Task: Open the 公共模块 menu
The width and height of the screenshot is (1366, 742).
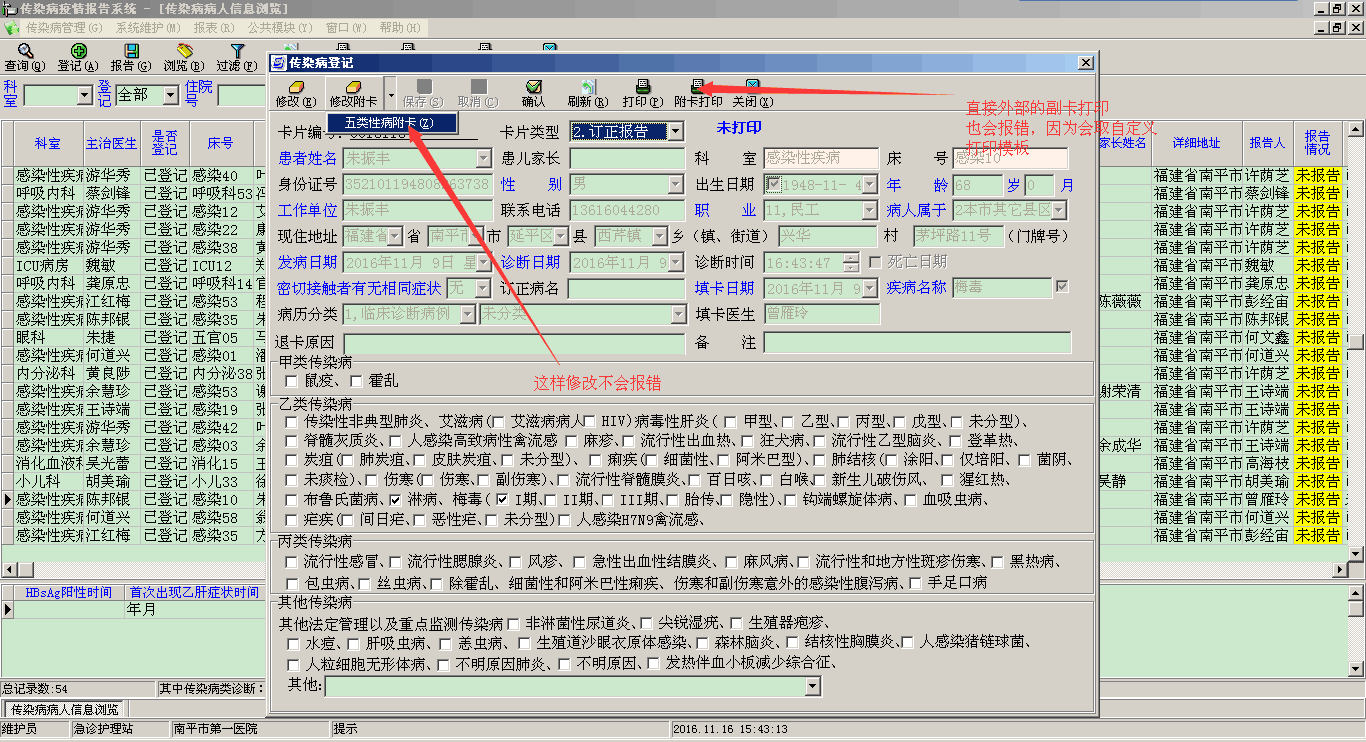Action: coord(282,27)
